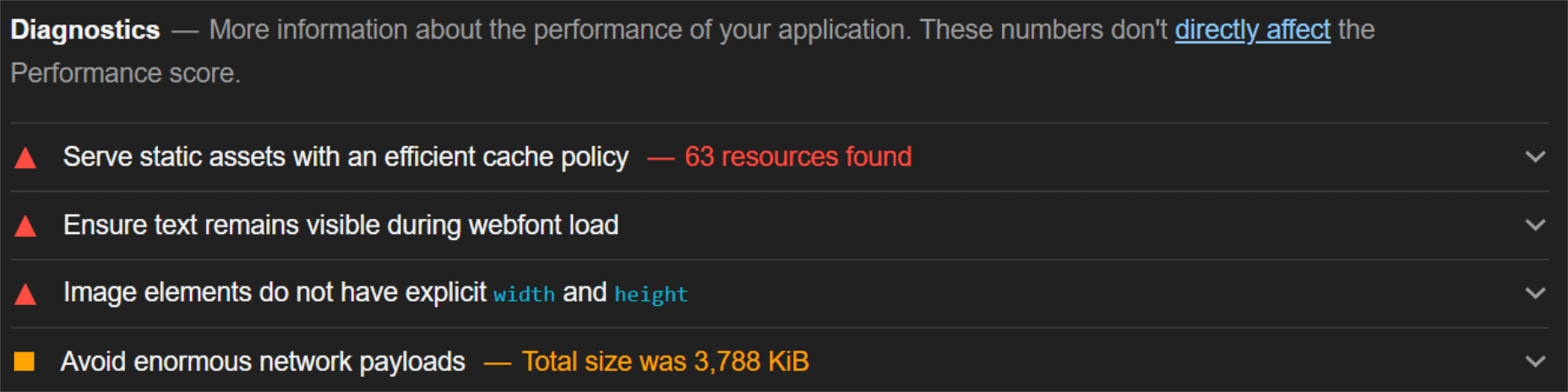Select "Ensure text remains visible during webfont load"

pyautogui.click(x=340, y=226)
